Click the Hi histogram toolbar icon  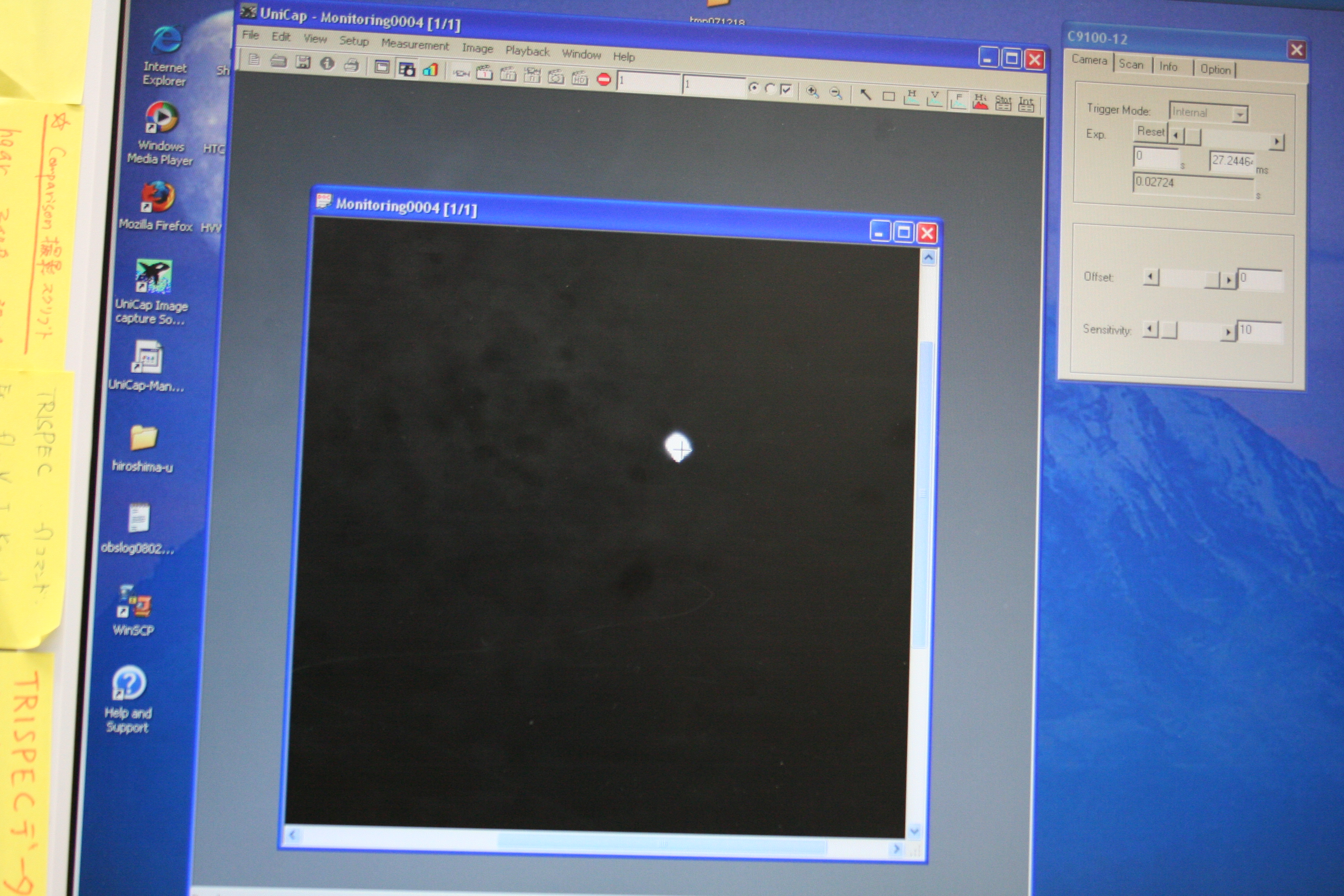(980, 102)
